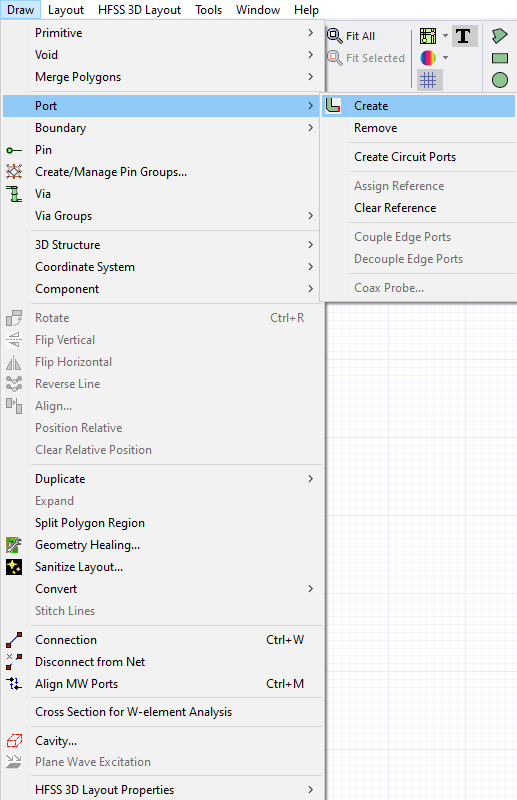Image resolution: width=517 pixels, height=800 pixels.
Task: Open the Layout menu
Action: [66, 10]
